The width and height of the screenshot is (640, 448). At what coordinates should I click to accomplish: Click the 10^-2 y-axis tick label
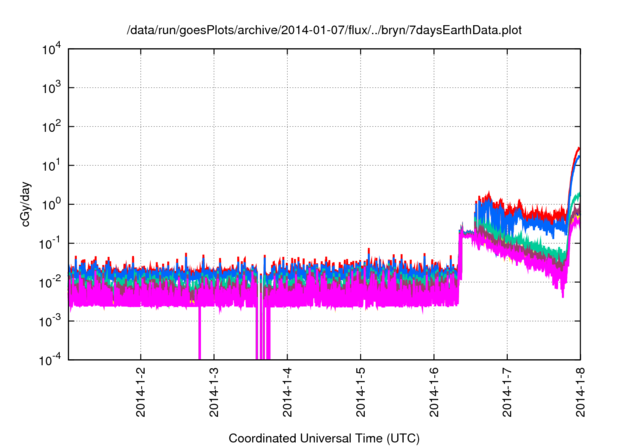(x=51, y=282)
